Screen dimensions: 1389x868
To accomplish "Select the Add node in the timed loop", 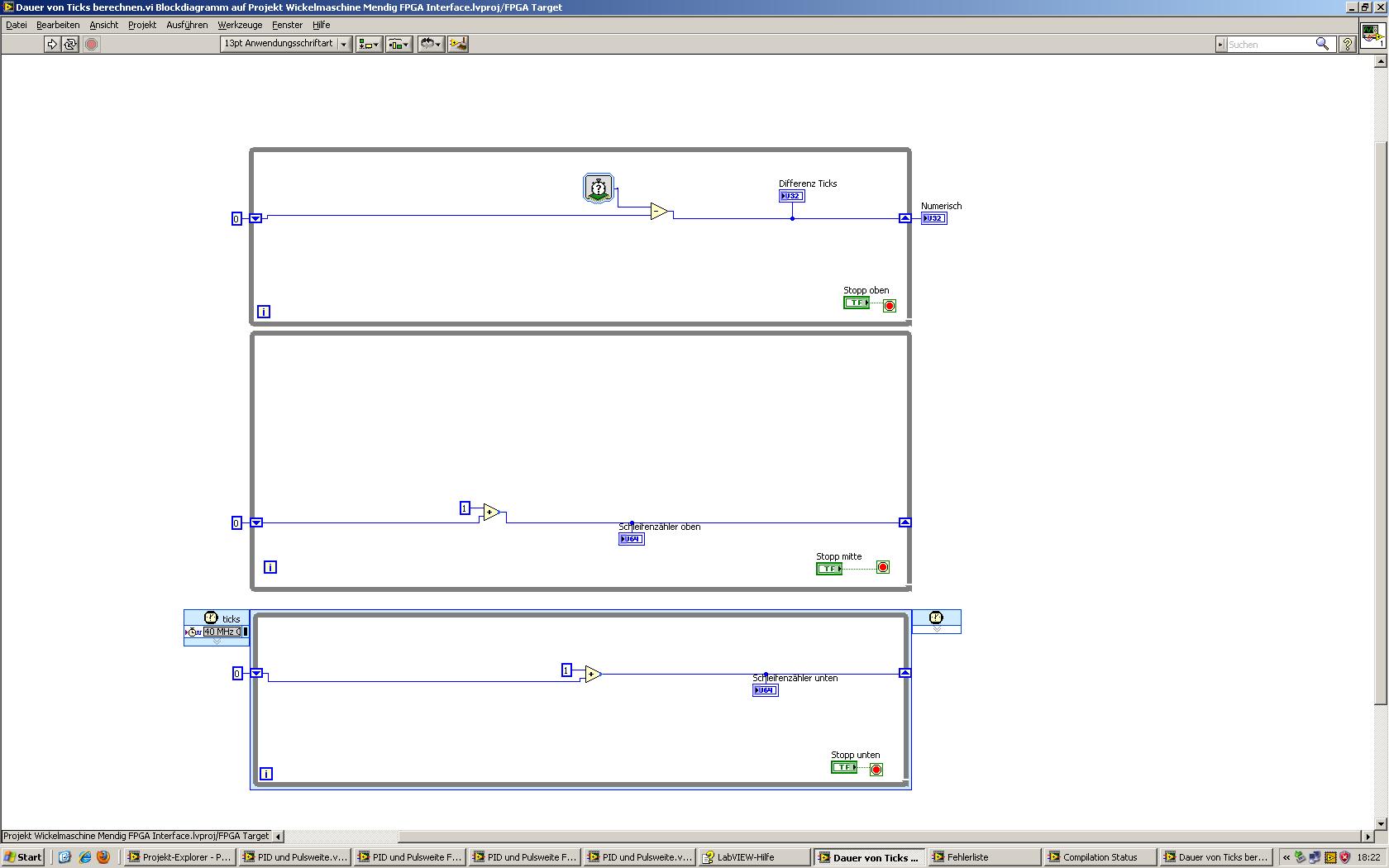I will (593, 675).
